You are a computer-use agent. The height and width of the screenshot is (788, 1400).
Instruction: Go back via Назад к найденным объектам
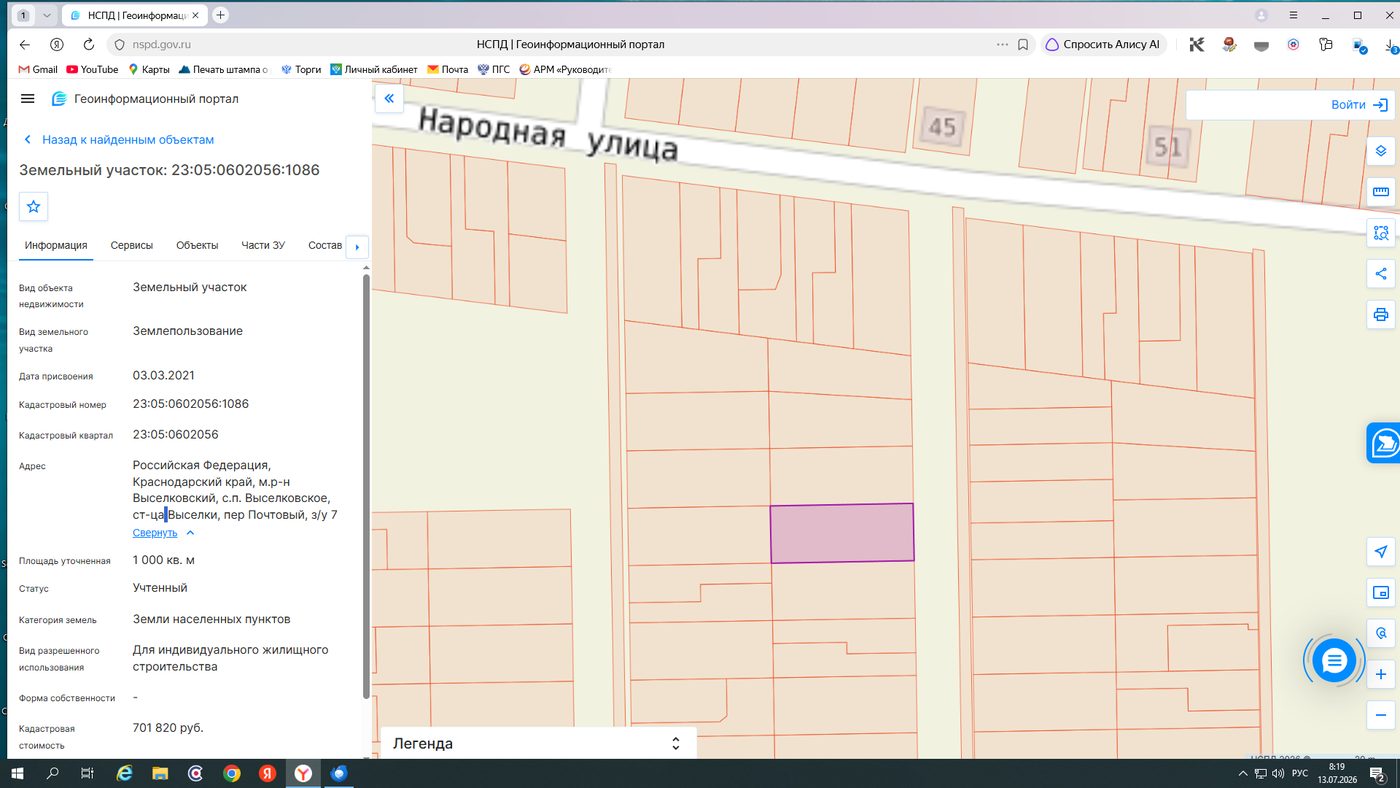(118, 140)
